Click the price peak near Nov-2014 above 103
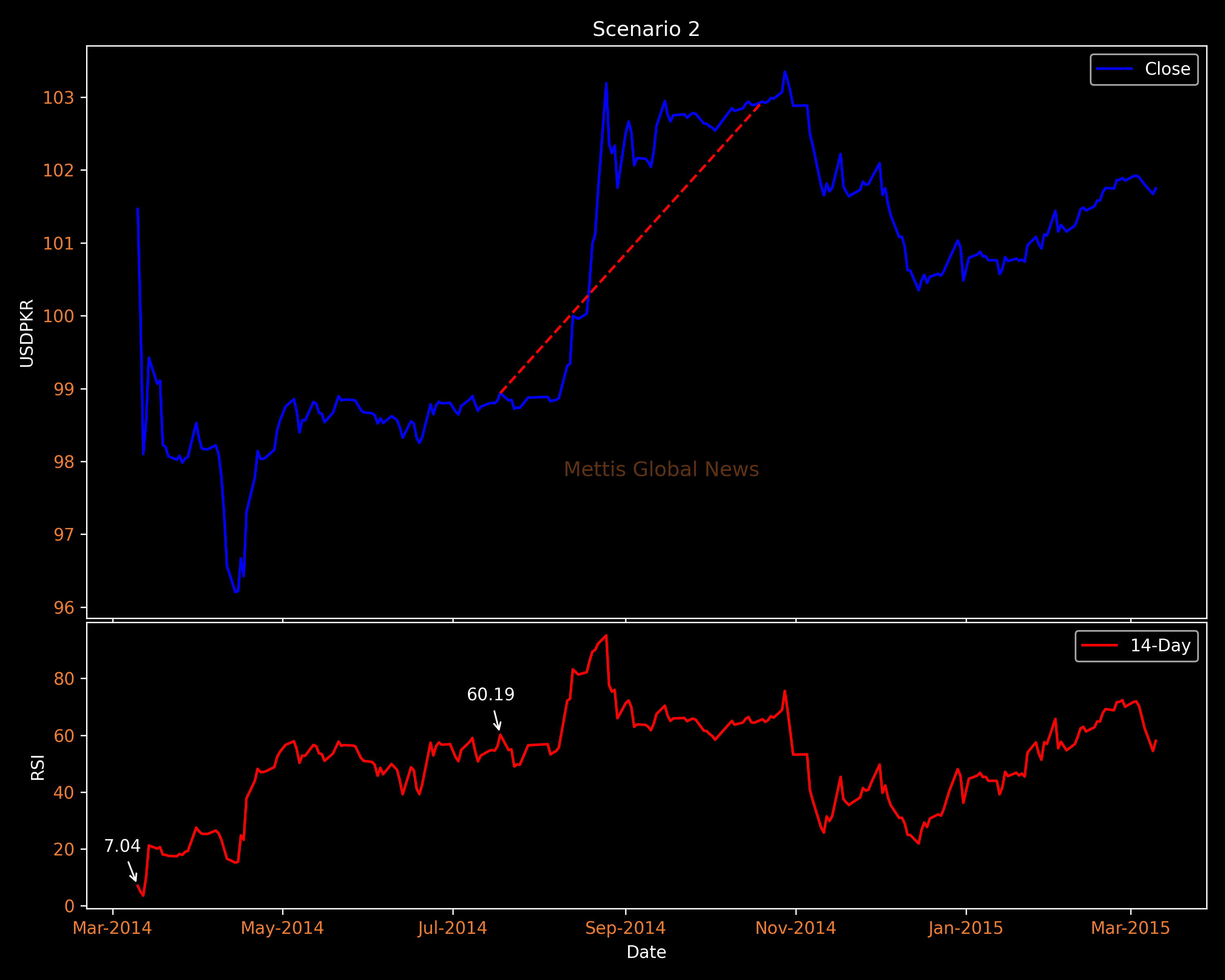Viewport: 1225px width, 980px height. click(785, 72)
